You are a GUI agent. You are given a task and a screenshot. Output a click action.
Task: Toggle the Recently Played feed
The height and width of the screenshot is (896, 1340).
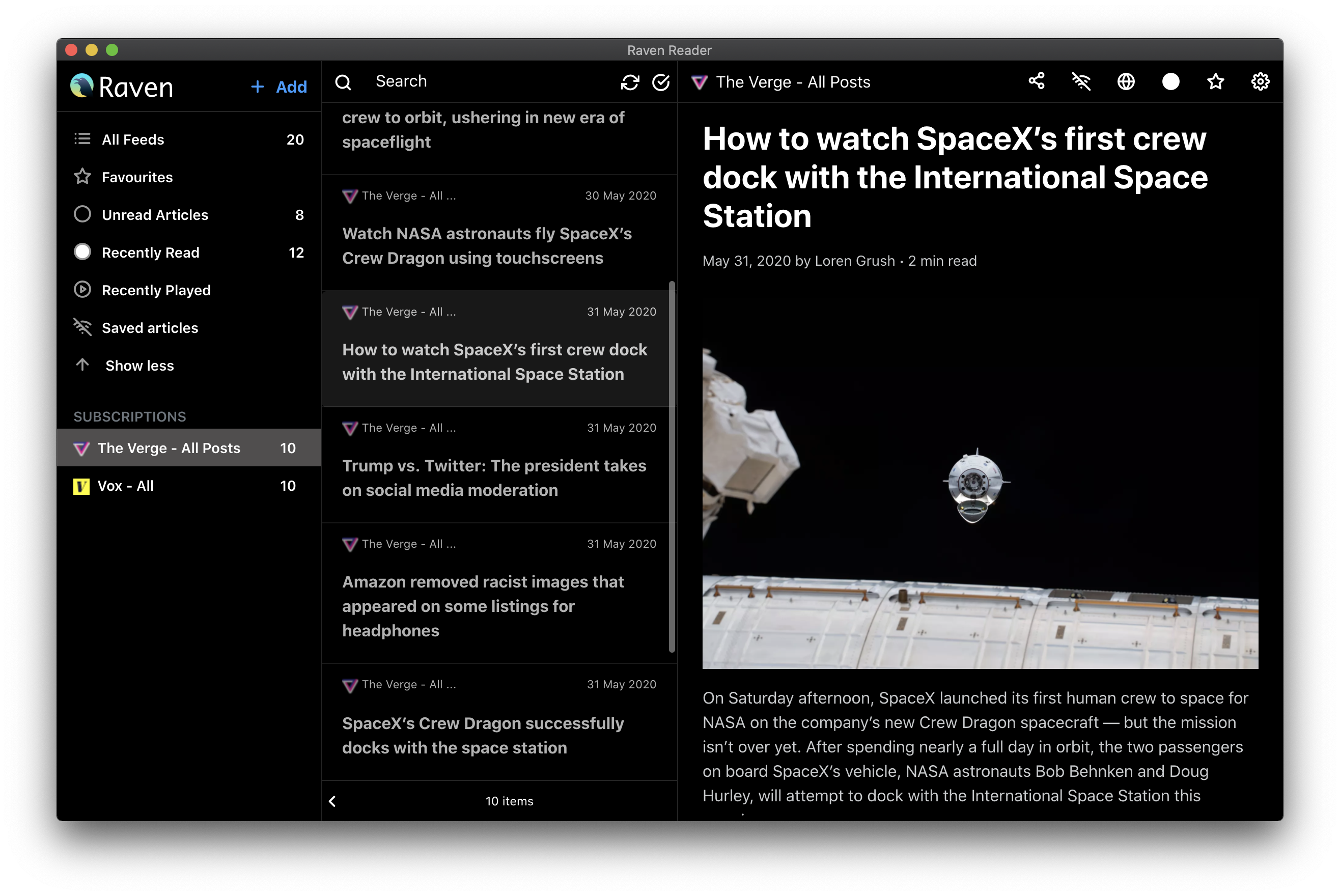(x=156, y=290)
